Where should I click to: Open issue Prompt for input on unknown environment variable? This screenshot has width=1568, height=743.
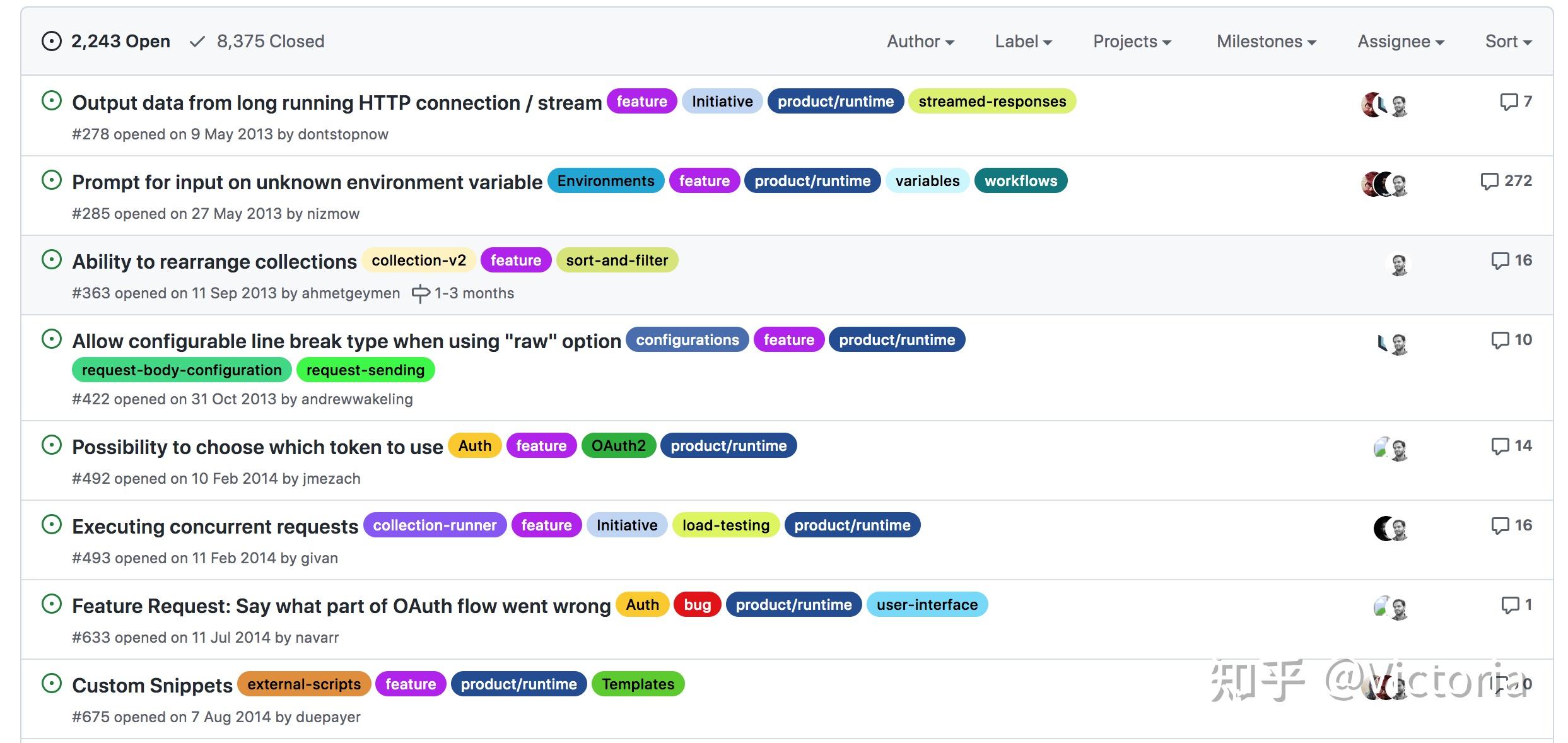coord(307,182)
